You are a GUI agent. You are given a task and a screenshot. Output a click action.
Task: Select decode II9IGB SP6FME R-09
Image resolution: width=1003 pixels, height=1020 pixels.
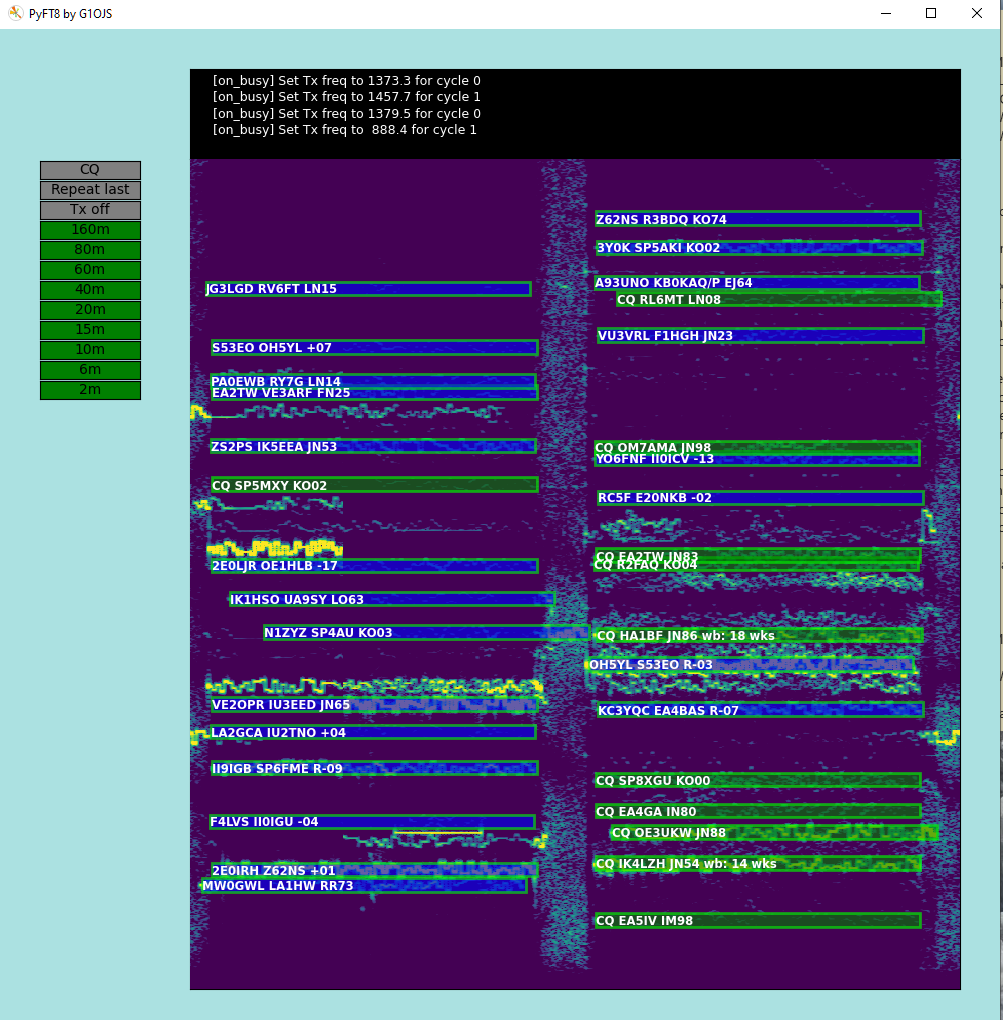(375, 768)
